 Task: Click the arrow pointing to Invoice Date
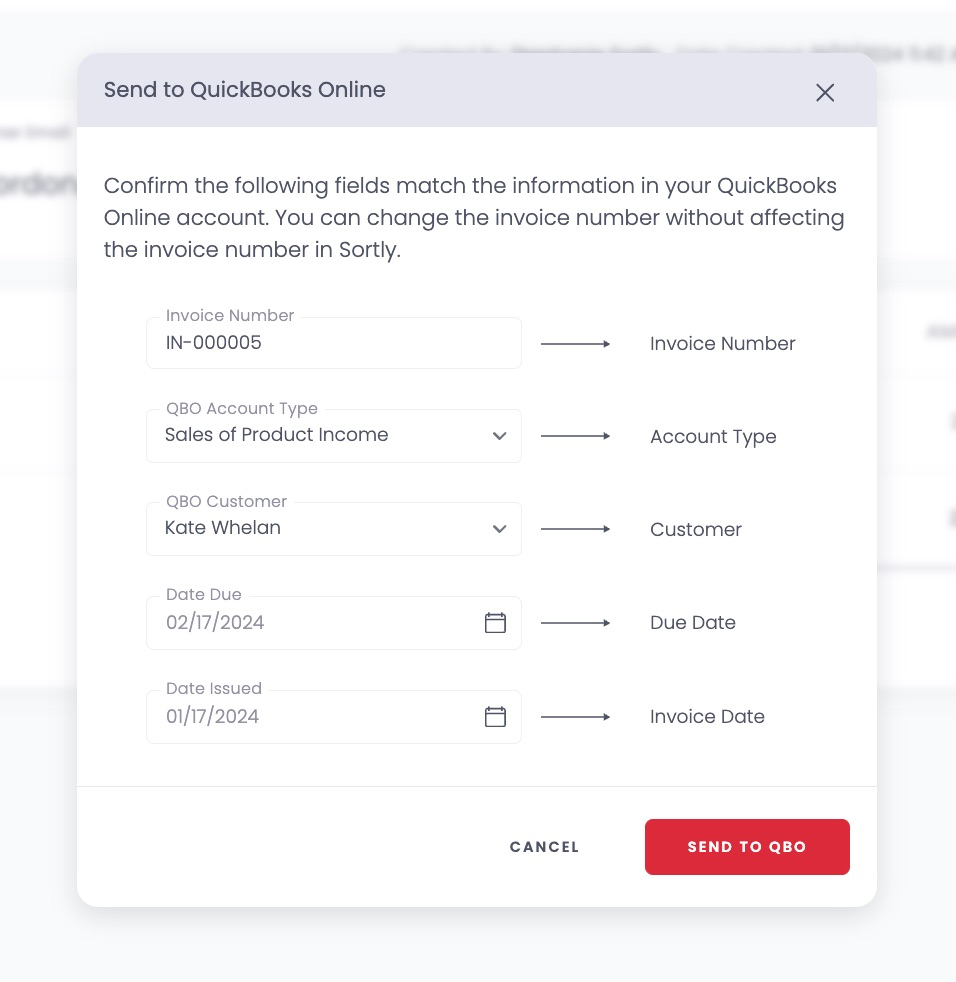575,716
